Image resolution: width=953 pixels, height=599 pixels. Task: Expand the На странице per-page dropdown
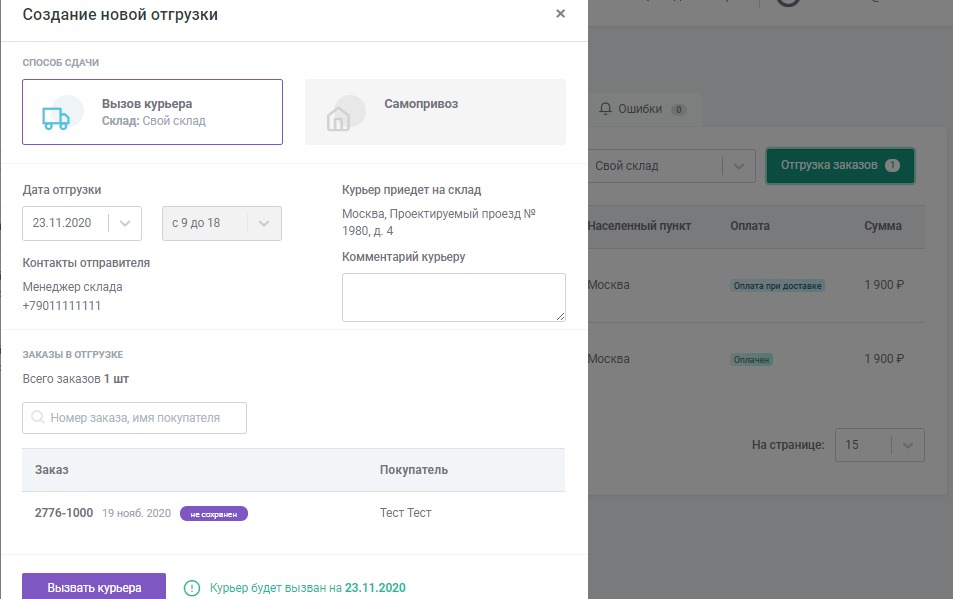point(879,445)
